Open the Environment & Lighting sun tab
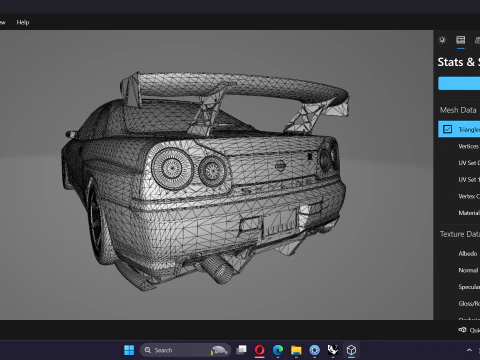This screenshot has width=480, height=360. tap(442, 40)
